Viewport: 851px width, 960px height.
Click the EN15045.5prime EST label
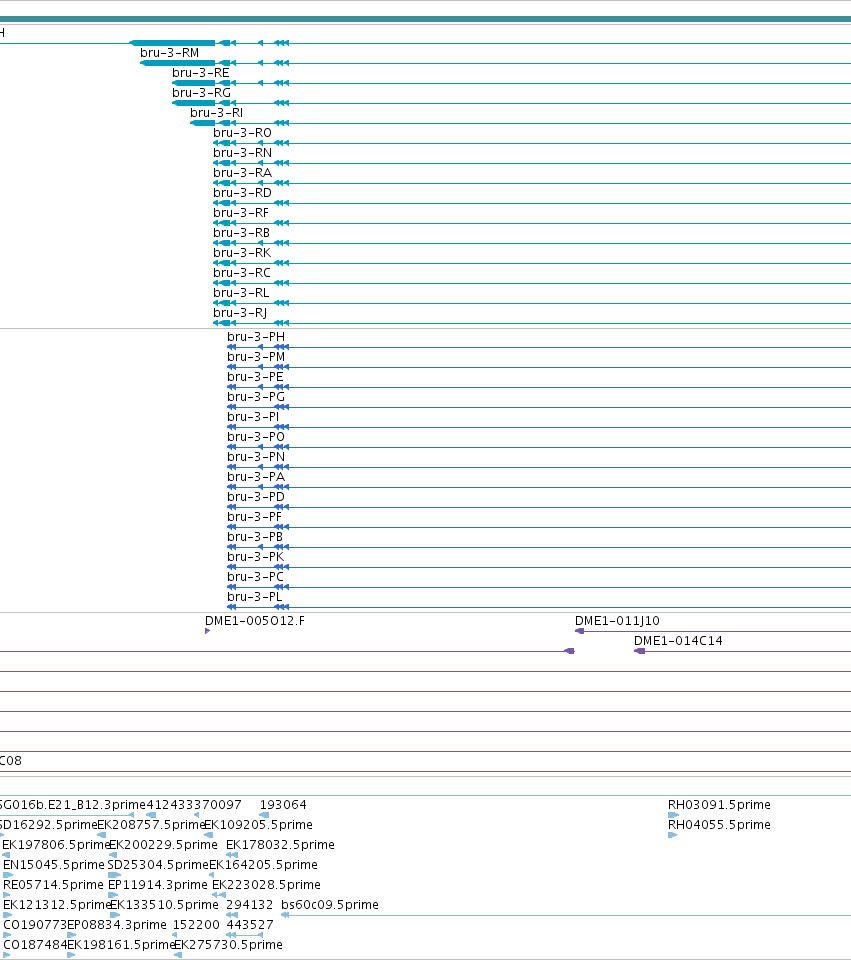point(54,865)
